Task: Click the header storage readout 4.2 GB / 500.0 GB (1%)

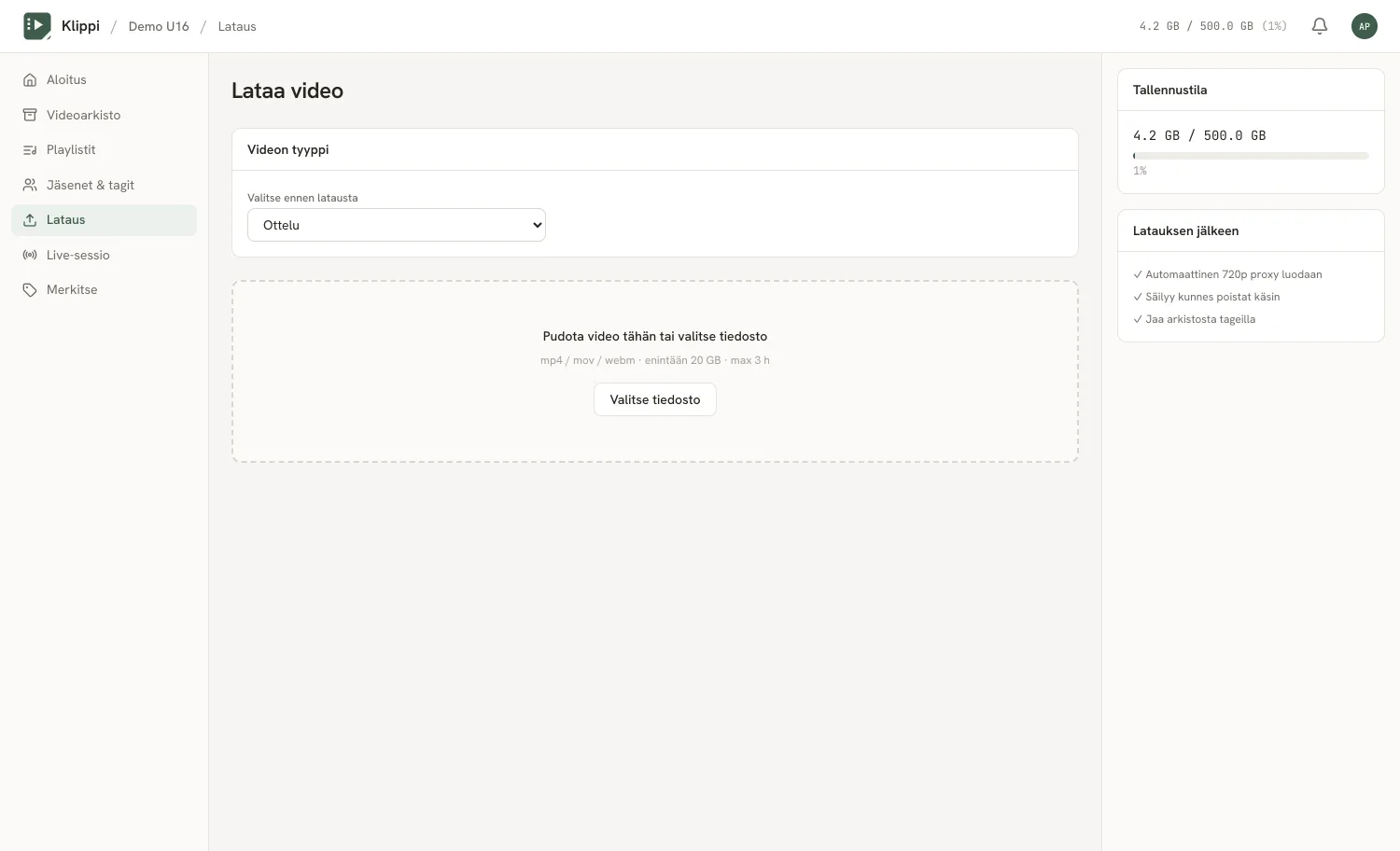Action: click(x=1213, y=26)
